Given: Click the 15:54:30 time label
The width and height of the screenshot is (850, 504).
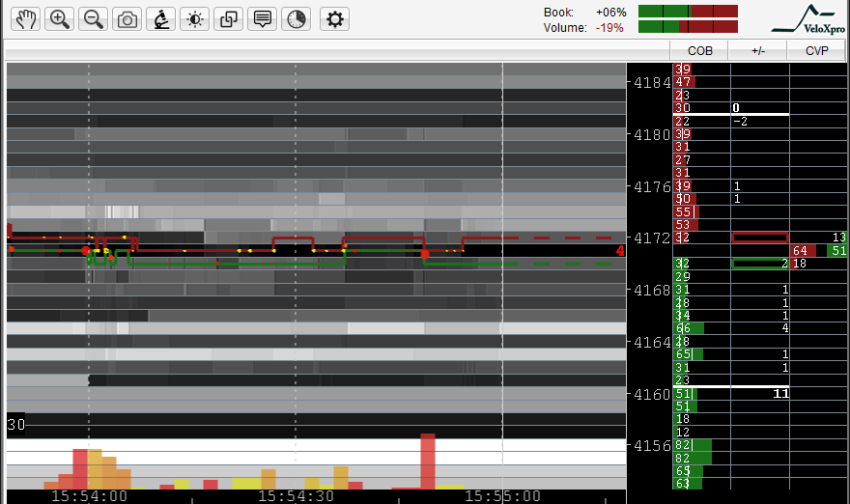Looking at the screenshot, I should click(296, 496).
